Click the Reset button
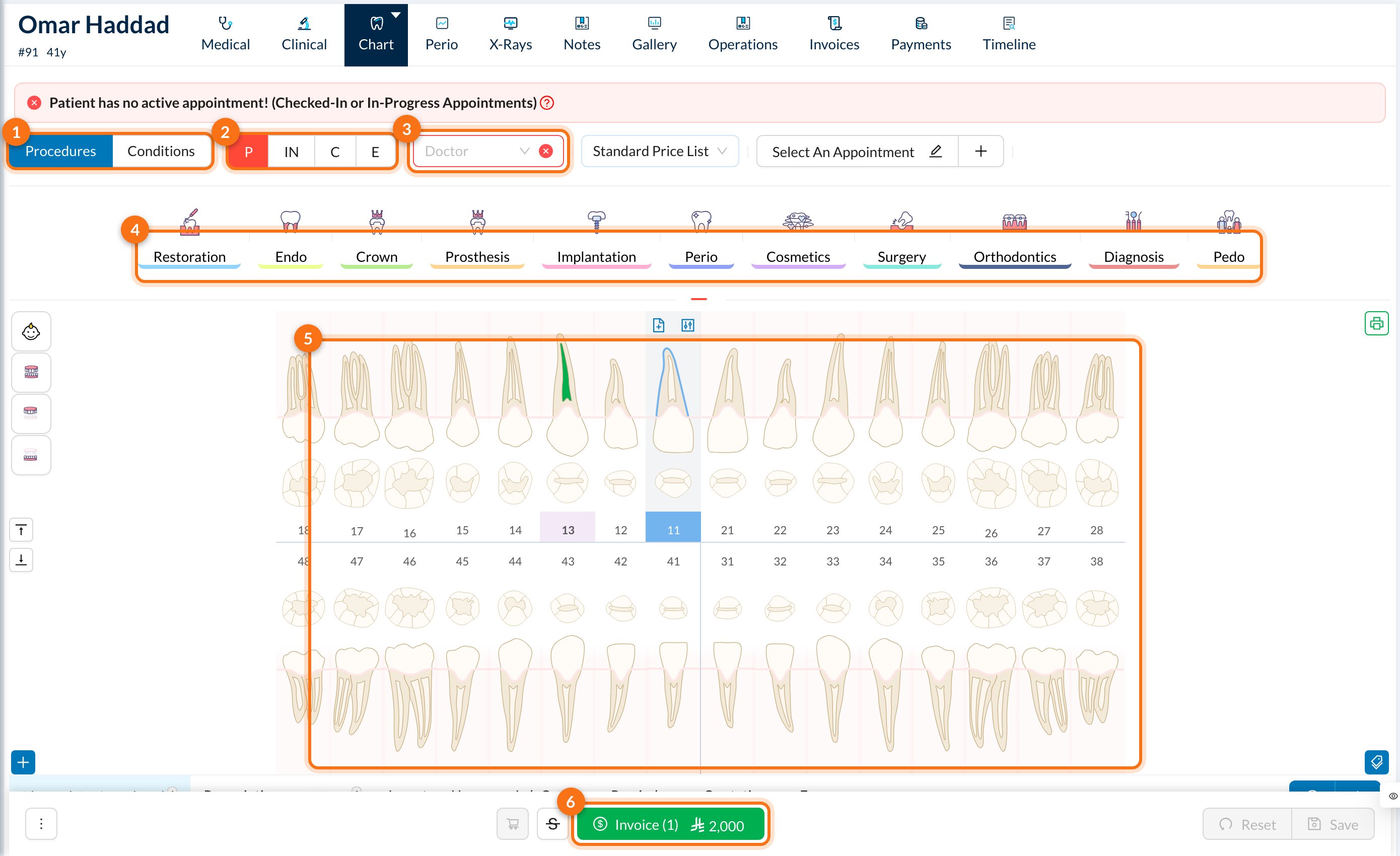1400x856 pixels. pos(1247,824)
